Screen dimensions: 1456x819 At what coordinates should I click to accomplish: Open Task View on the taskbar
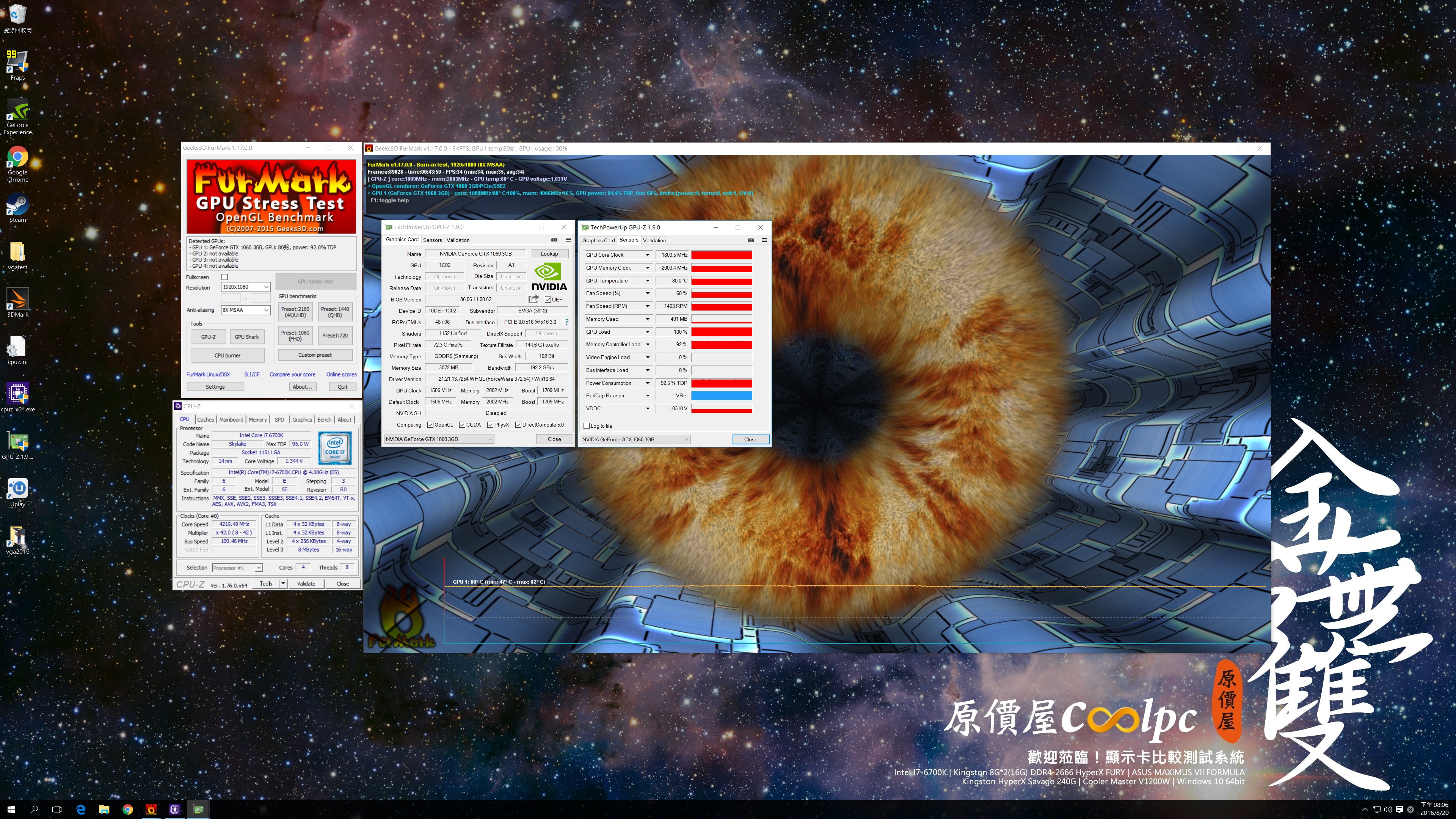pos(56,810)
